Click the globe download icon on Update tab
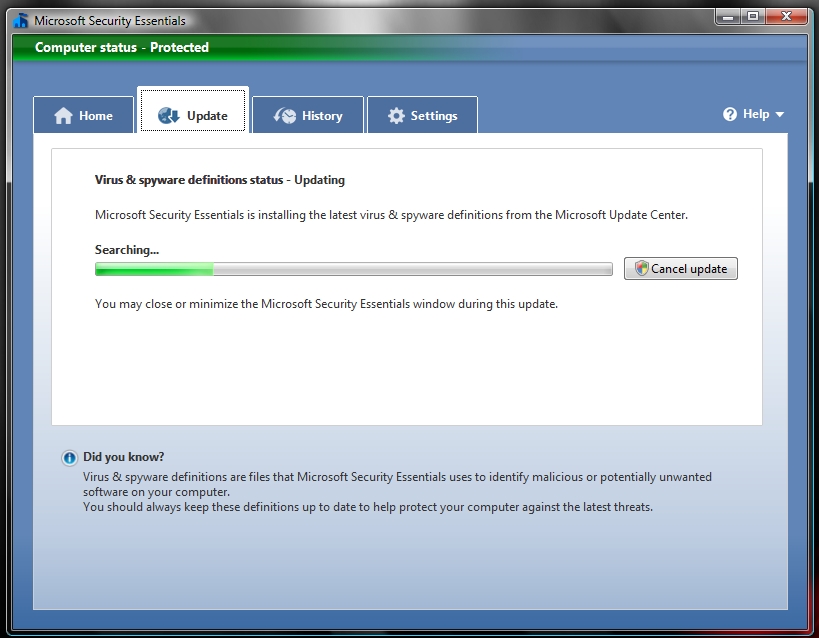The image size is (819, 638). 168,115
